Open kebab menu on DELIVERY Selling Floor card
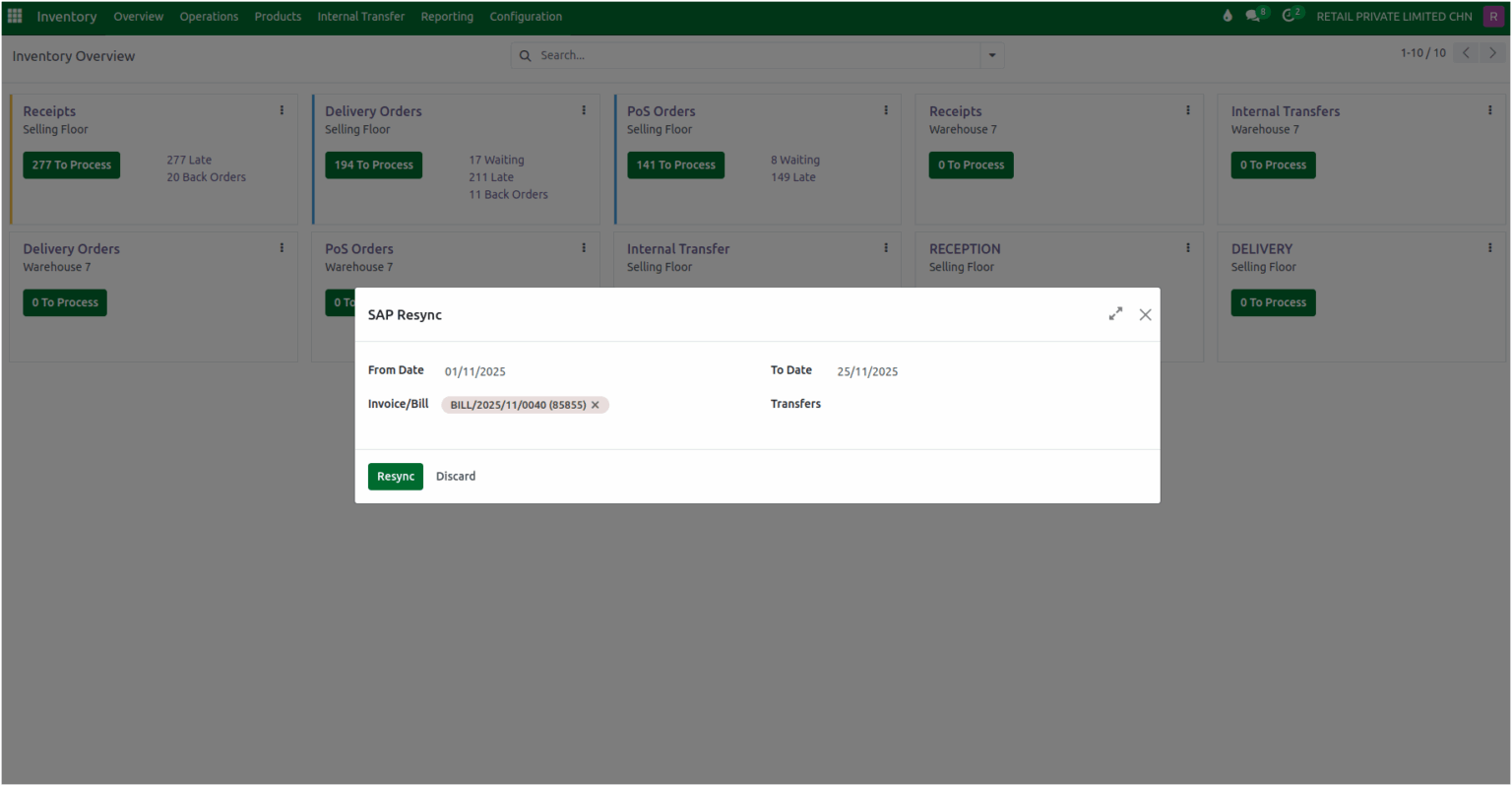This screenshot has height=786, width=1512. tap(1489, 248)
